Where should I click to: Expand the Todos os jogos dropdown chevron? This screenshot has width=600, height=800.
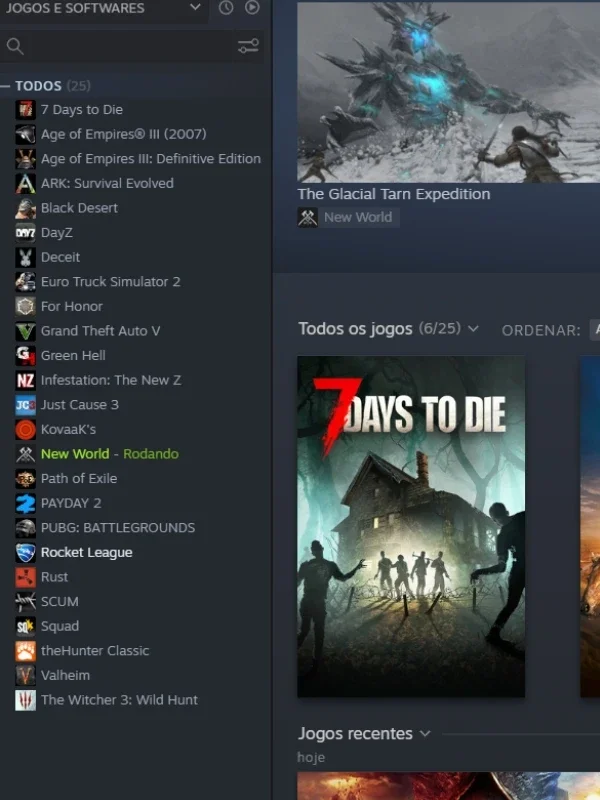click(x=473, y=329)
